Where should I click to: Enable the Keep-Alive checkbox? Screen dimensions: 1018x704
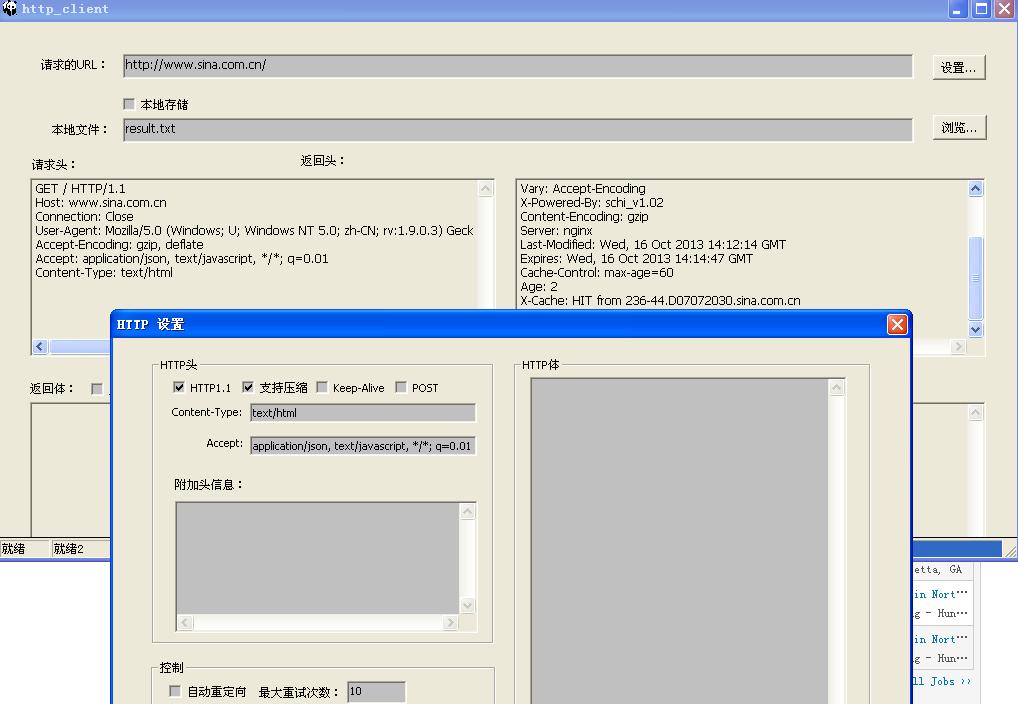pyautogui.click(x=322, y=387)
